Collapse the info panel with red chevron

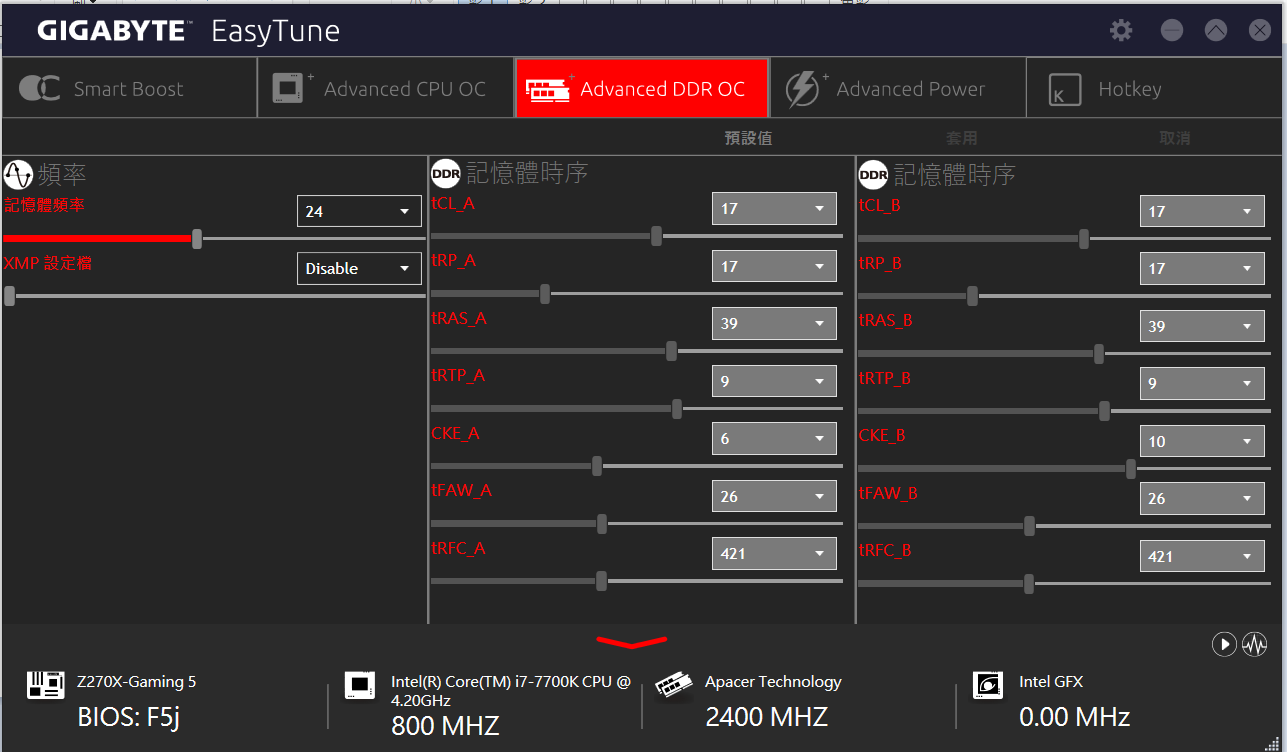(631, 641)
